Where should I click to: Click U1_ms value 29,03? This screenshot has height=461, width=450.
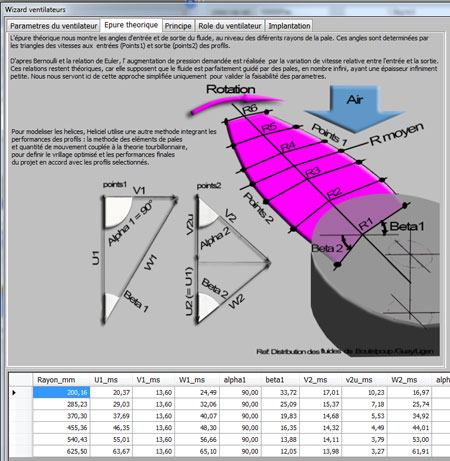pyautogui.click(x=111, y=404)
